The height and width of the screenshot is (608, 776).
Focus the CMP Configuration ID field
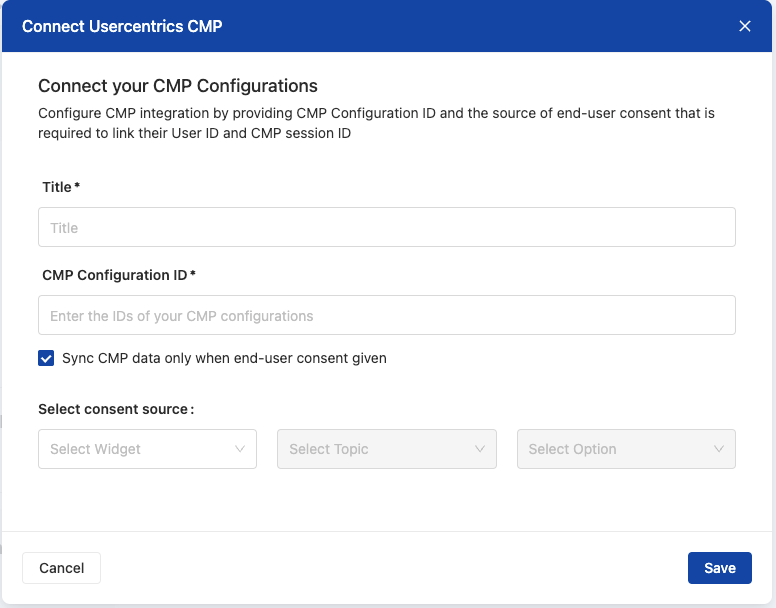click(x=386, y=316)
